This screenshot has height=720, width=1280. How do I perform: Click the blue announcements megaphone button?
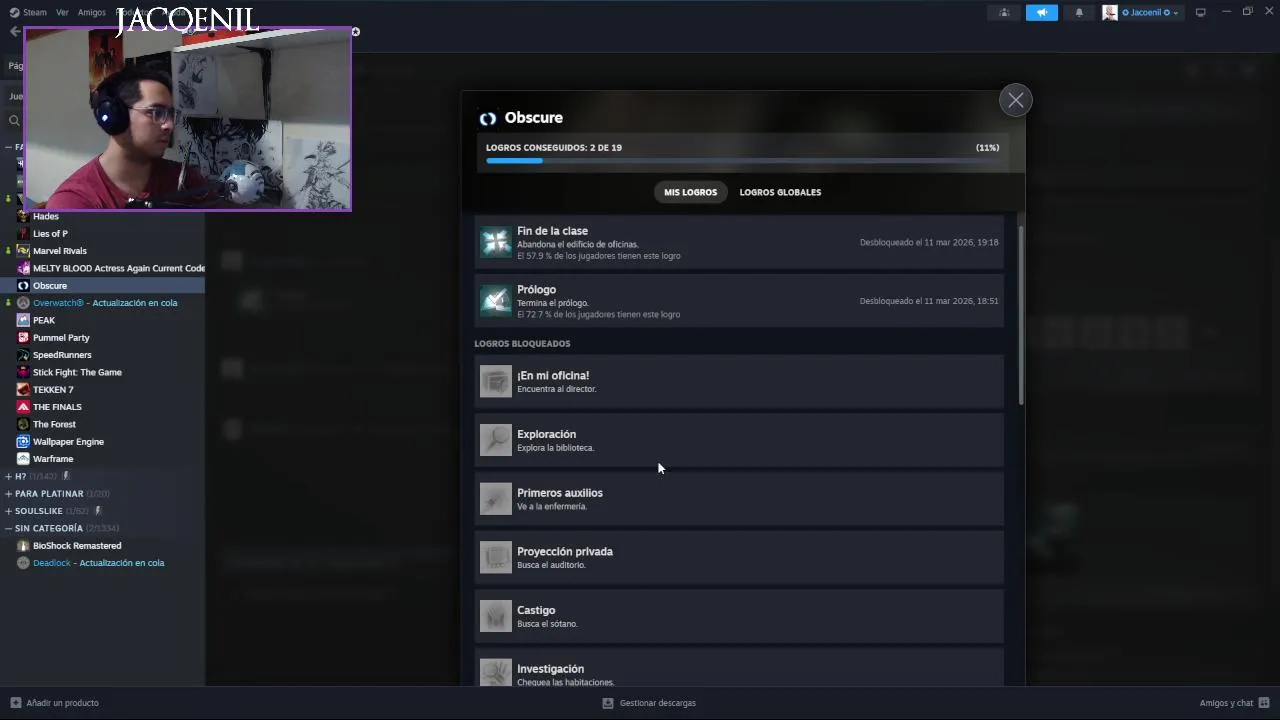coord(1041,12)
